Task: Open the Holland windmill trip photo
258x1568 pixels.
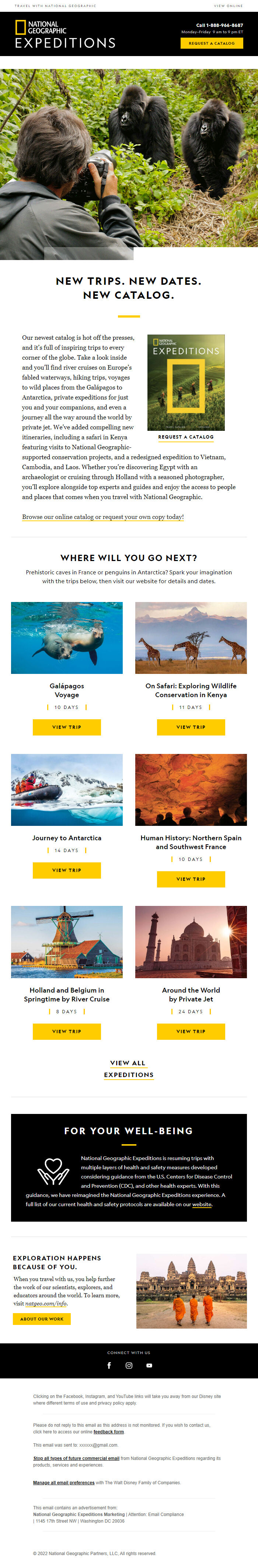Action: pos(67,942)
